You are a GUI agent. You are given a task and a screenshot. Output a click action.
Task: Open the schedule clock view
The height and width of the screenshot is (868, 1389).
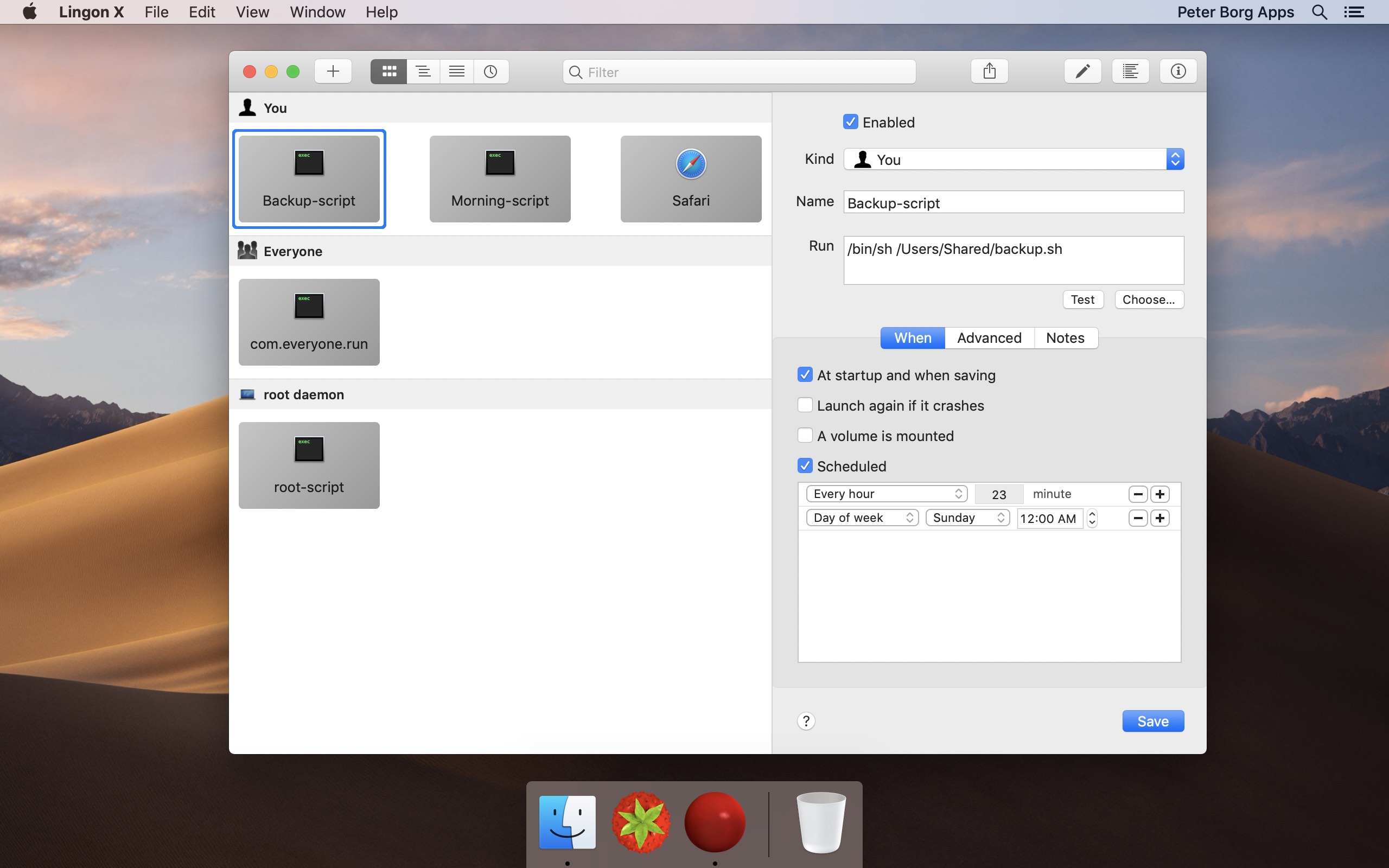pyautogui.click(x=490, y=71)
